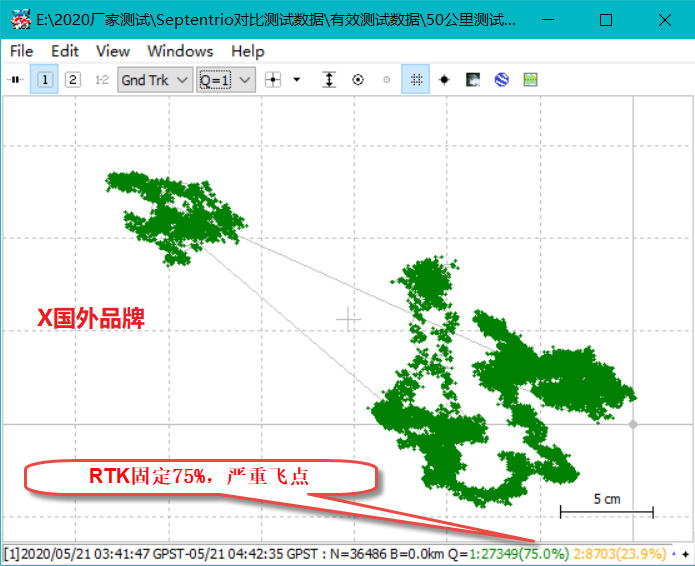Toggle the show grid icon
This screenshot has height=566, width=695.
(416, 80)
